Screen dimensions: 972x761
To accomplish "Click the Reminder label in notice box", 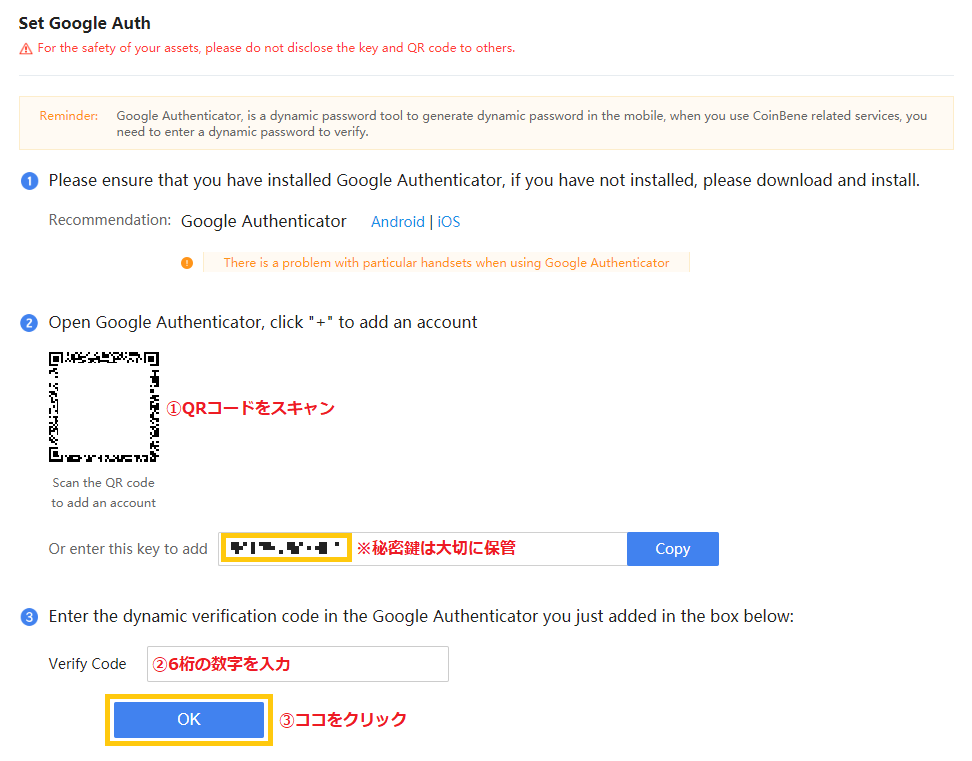I will click(x=69, y=116).
